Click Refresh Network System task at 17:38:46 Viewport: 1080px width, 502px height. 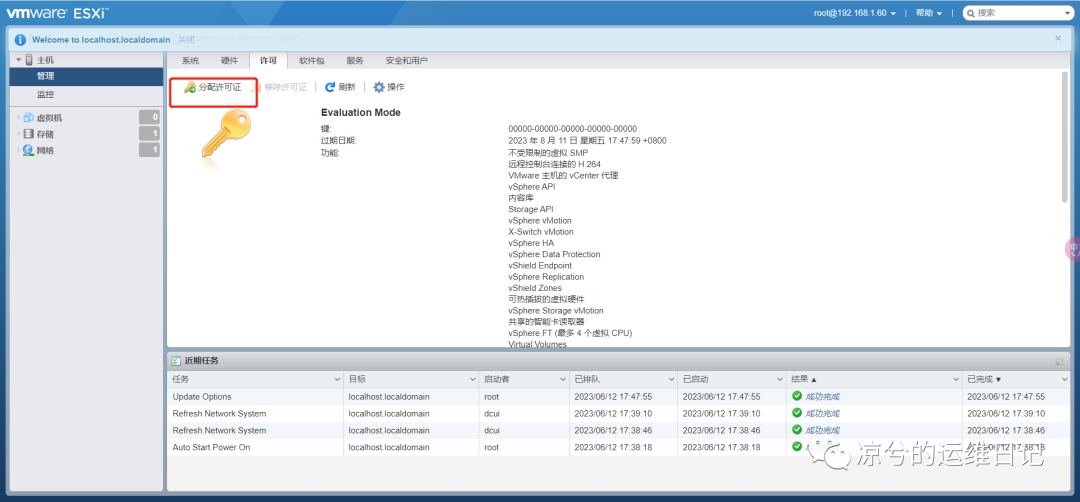pos(219,430)
